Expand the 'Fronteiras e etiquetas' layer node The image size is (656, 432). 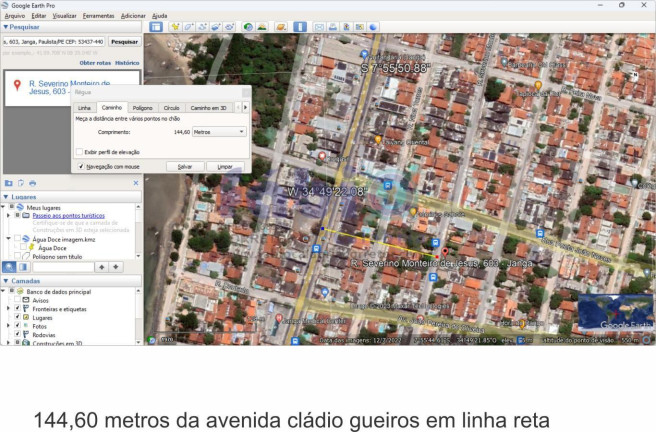point(8,308)
